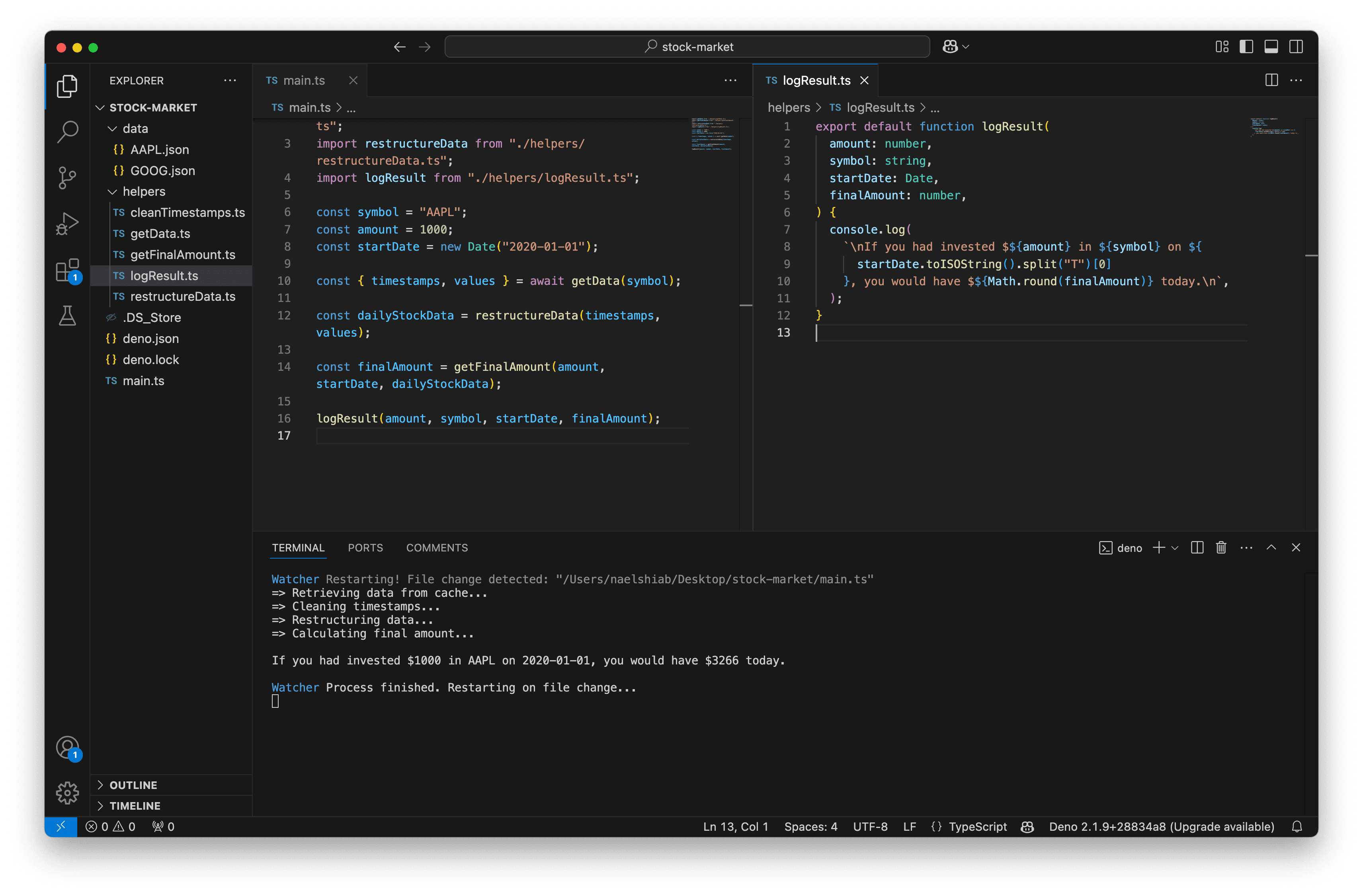Open deno.lock in the explorer
Screen dimensions: 1363x896
(x=171, y=360)
